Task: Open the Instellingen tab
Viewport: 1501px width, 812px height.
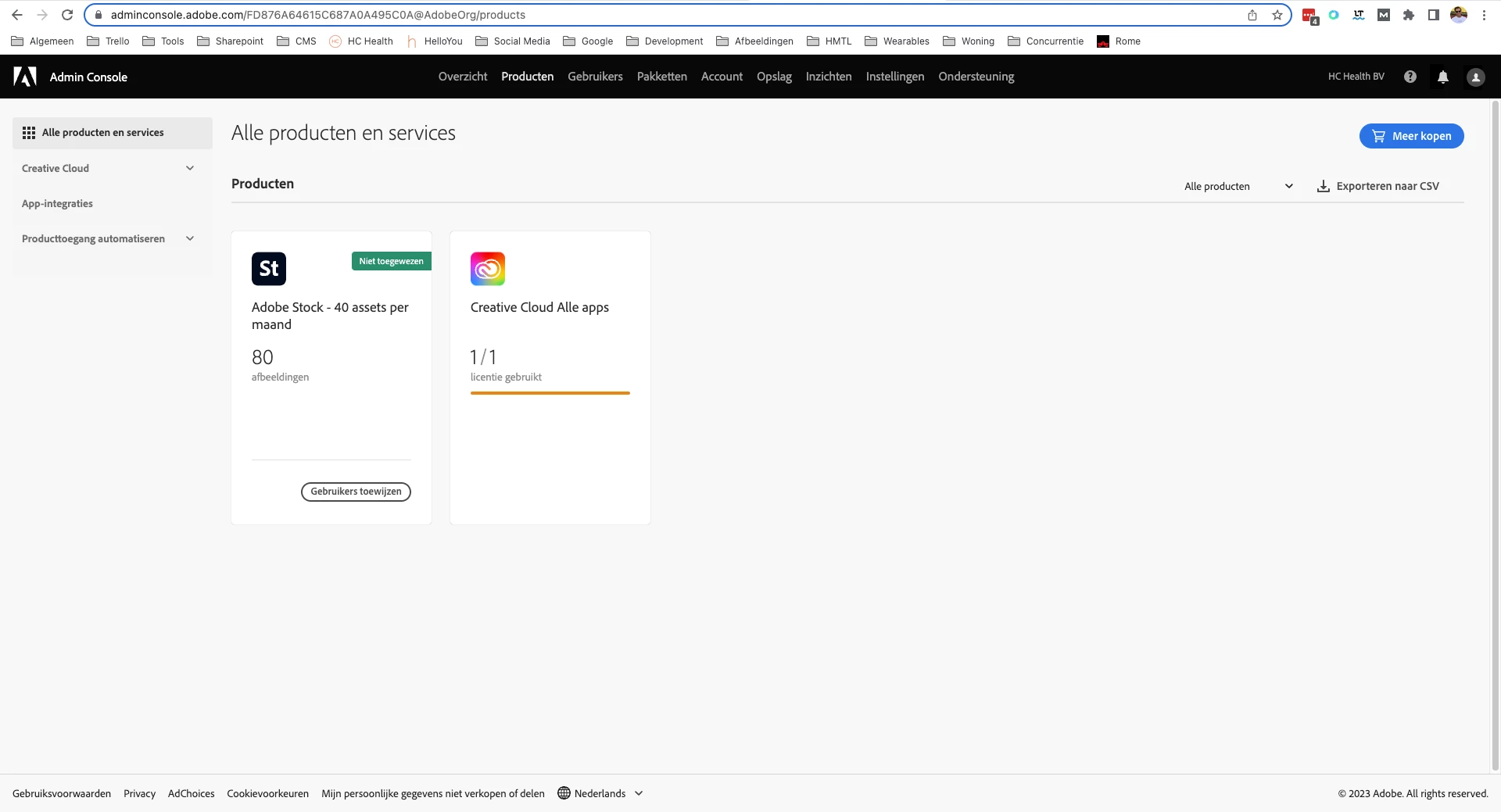Action: click(x=895, y=77)
